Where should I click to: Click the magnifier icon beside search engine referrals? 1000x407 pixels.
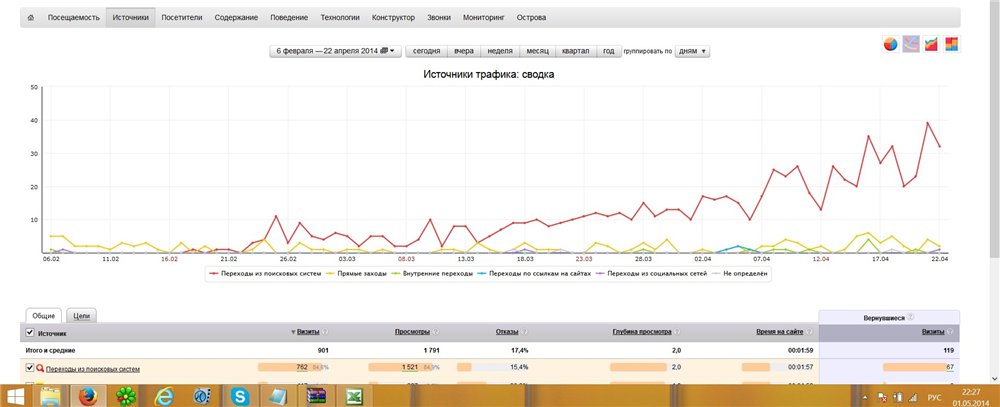40,369
